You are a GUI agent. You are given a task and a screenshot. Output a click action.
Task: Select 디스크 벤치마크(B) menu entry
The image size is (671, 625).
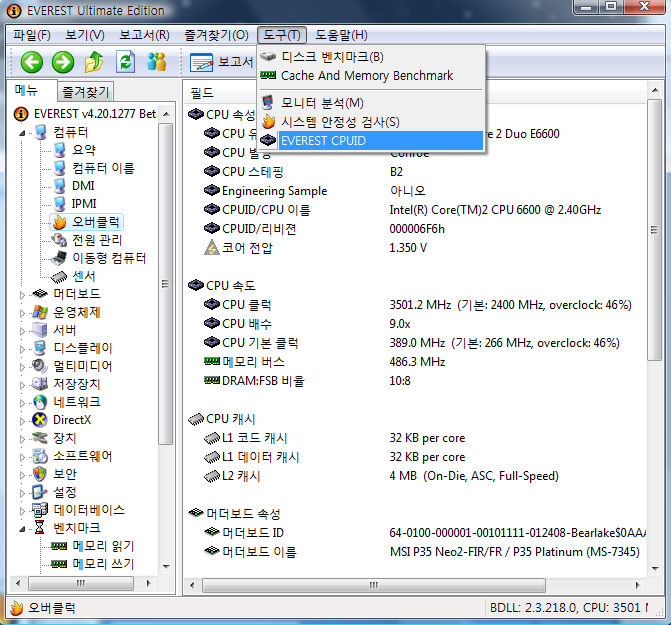pos(371,57)
